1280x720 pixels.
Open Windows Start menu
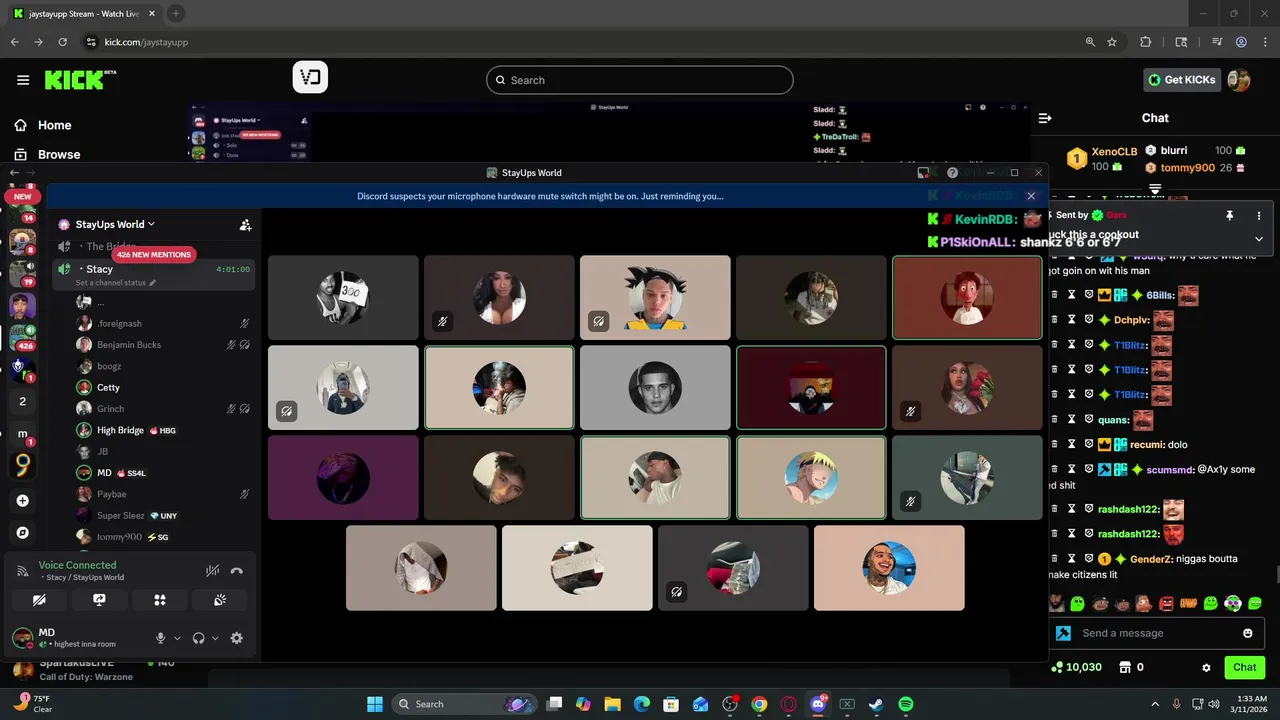pyautogui.click(x=375, y=704)
